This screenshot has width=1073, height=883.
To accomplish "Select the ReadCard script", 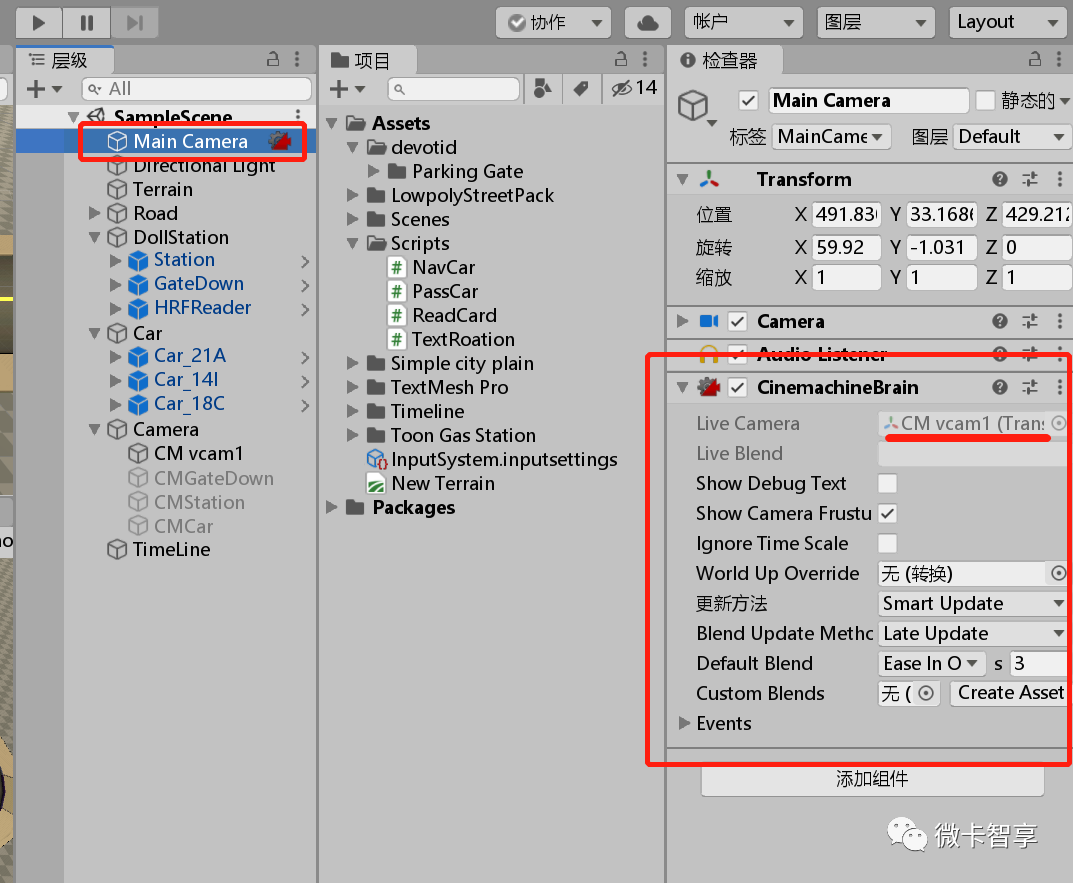I will tap(454, 315).
